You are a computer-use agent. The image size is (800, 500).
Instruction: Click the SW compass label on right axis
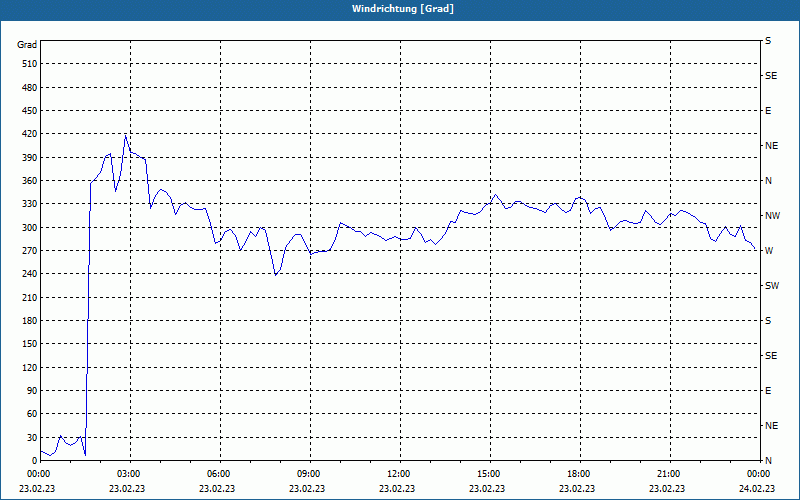[772, 286]
